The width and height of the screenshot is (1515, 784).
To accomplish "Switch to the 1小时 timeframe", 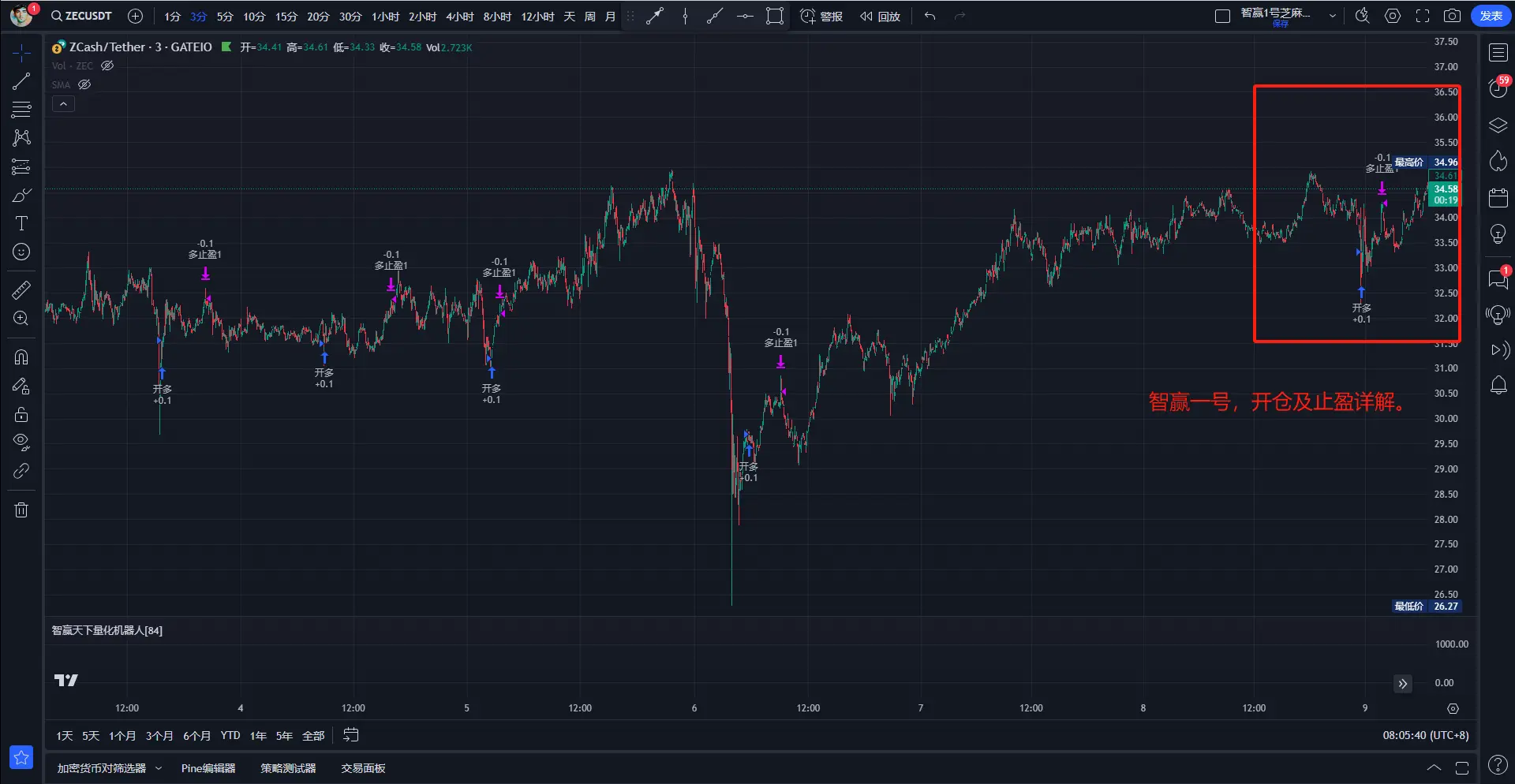I will (x=385, y=17).
